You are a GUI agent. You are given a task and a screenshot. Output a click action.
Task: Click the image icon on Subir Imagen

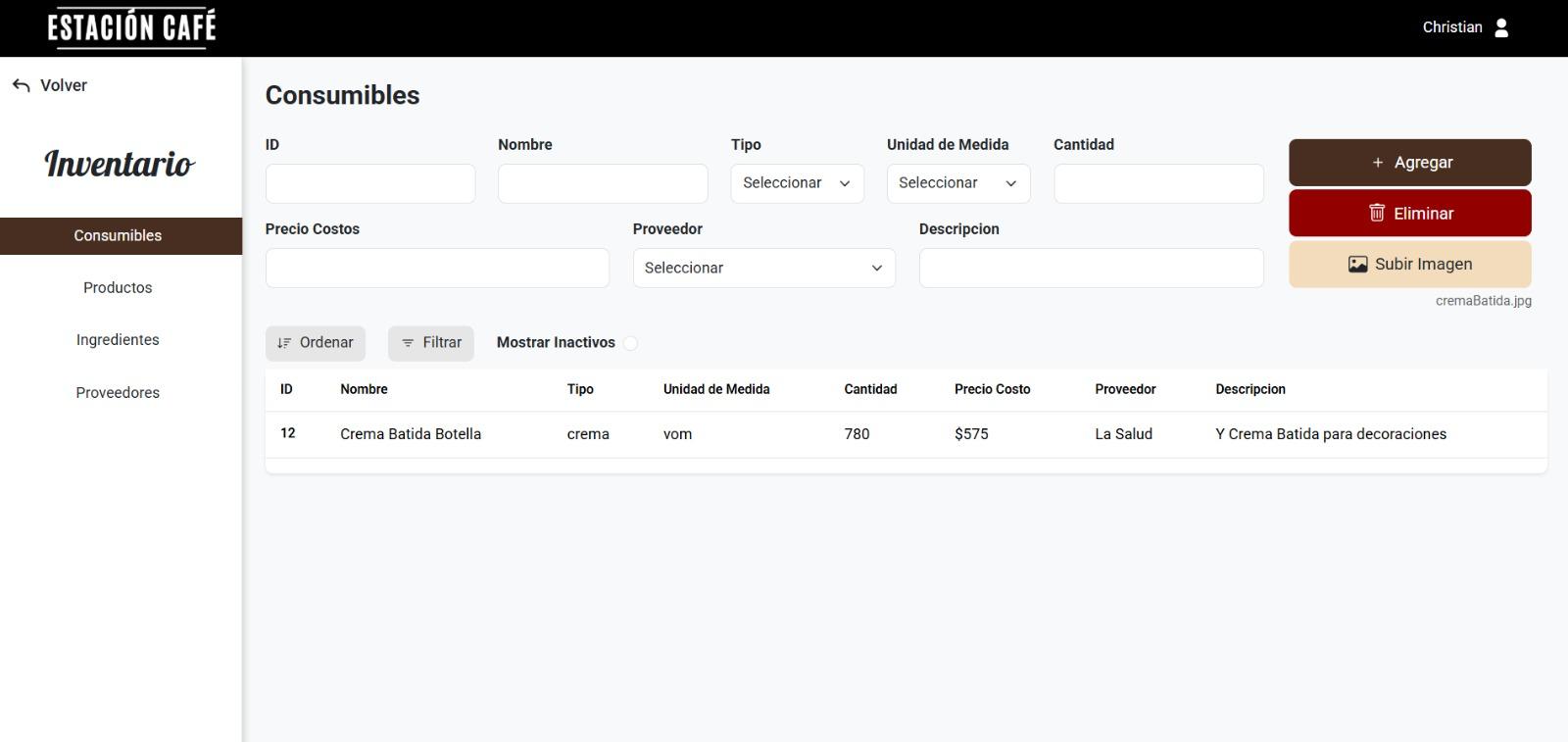[x=1357, y=264]
